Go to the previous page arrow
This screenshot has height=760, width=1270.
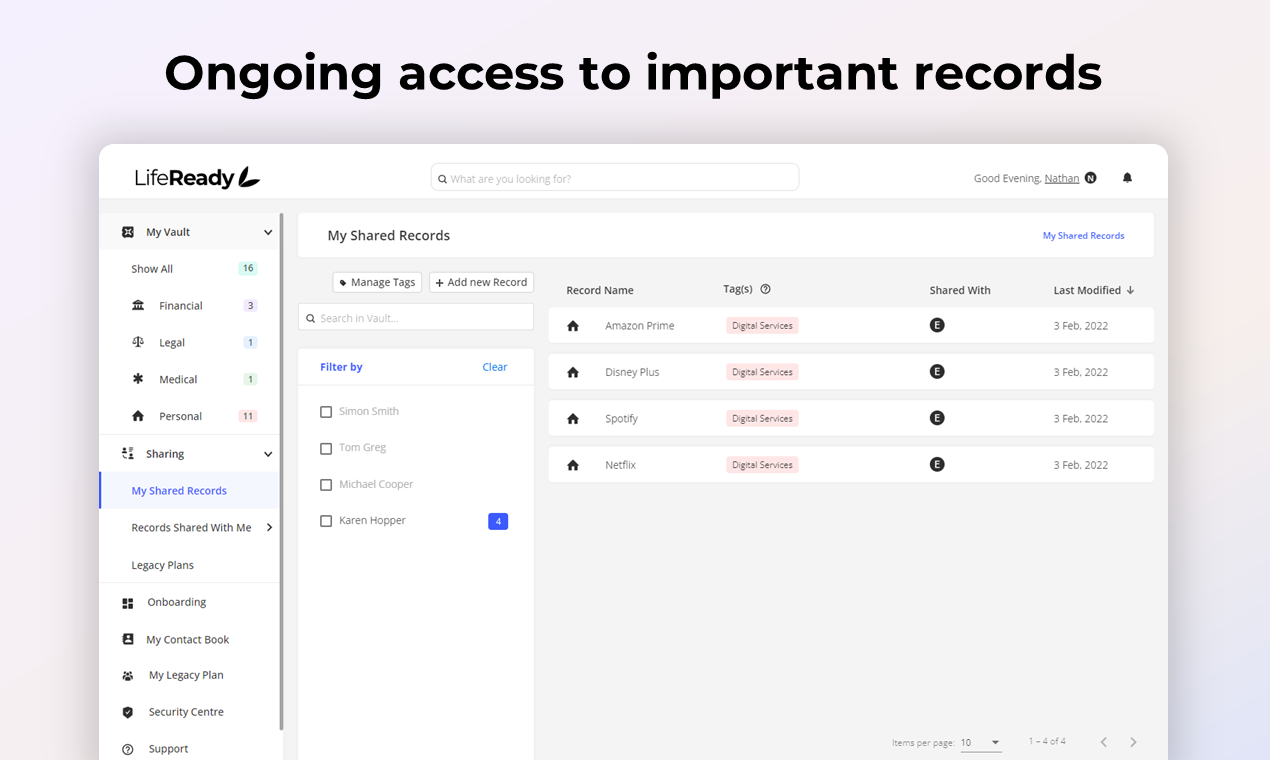pyautogui.click(x=1104, y=742)
